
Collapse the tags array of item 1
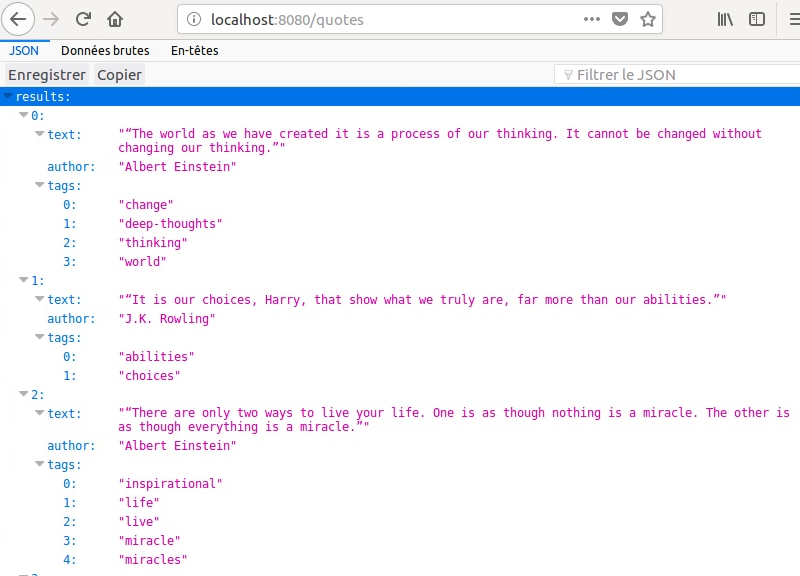click(x=40, y=337)
